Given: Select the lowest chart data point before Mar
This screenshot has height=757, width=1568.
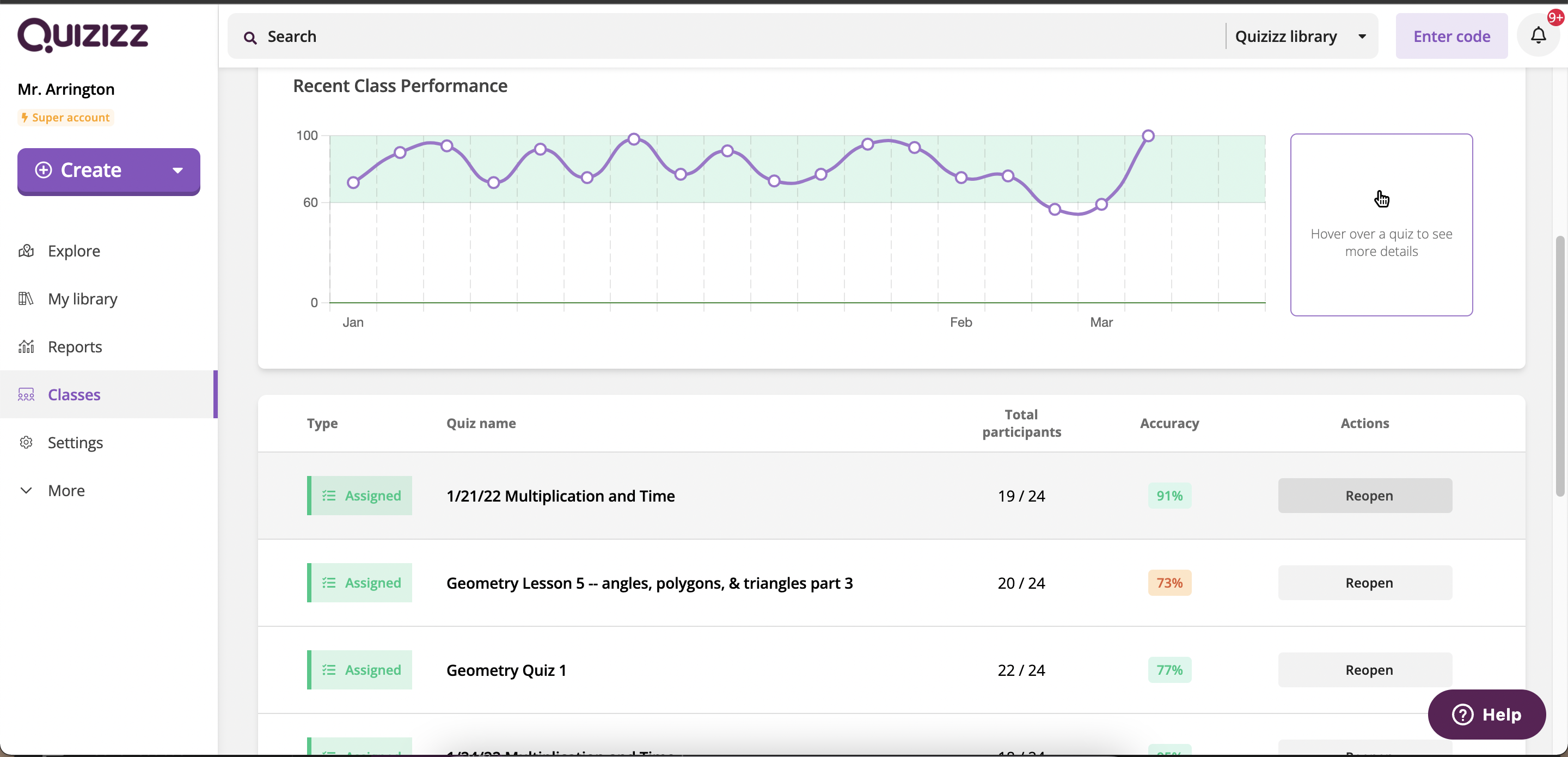Looking at the screenshot, I should [x=1055, y=210].
